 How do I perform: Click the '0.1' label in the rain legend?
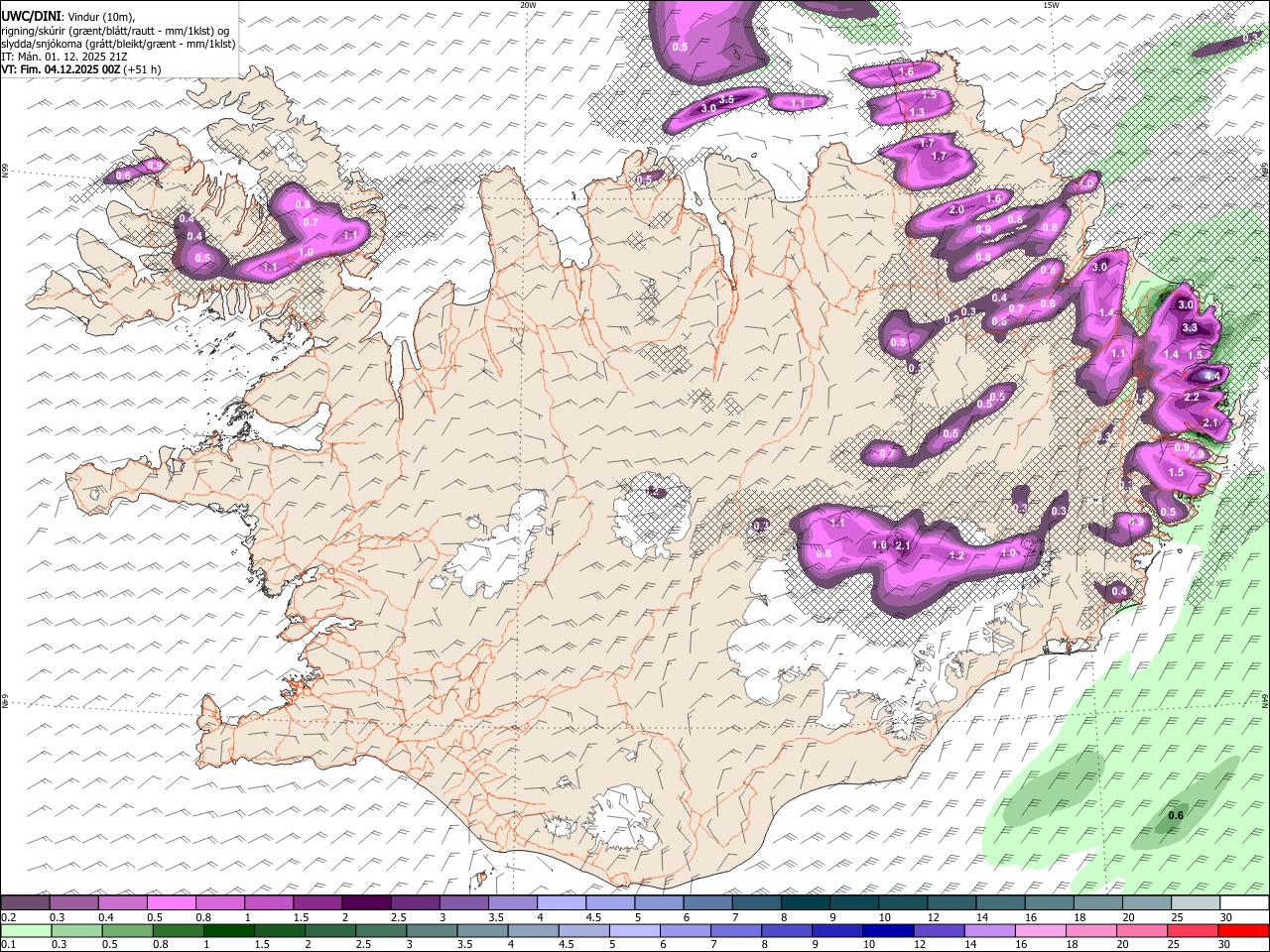click(x=8, y=944)
